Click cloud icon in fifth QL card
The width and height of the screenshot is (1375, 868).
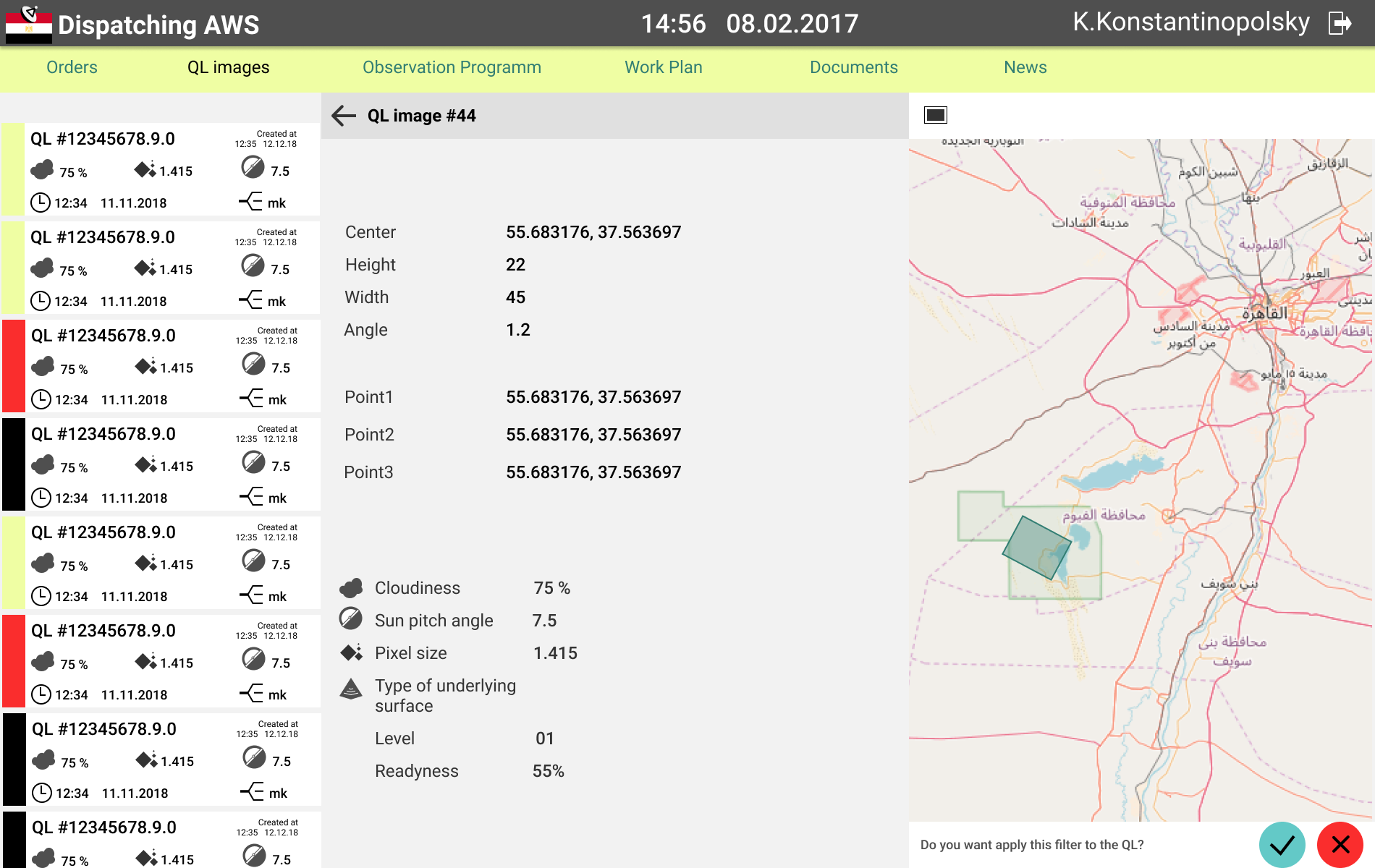point(43,563)
